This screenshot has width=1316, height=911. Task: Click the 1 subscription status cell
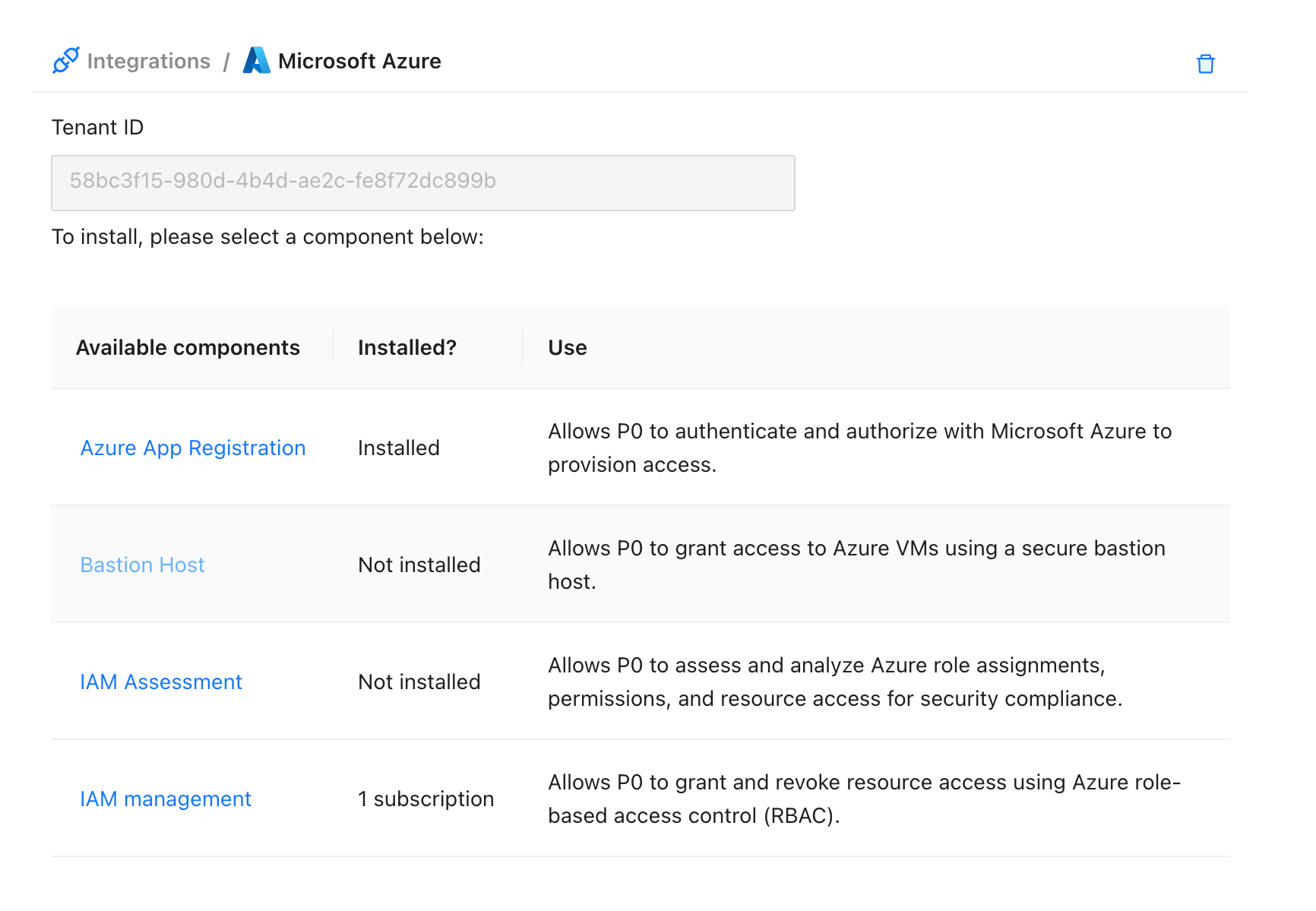[x=426, y=799]
